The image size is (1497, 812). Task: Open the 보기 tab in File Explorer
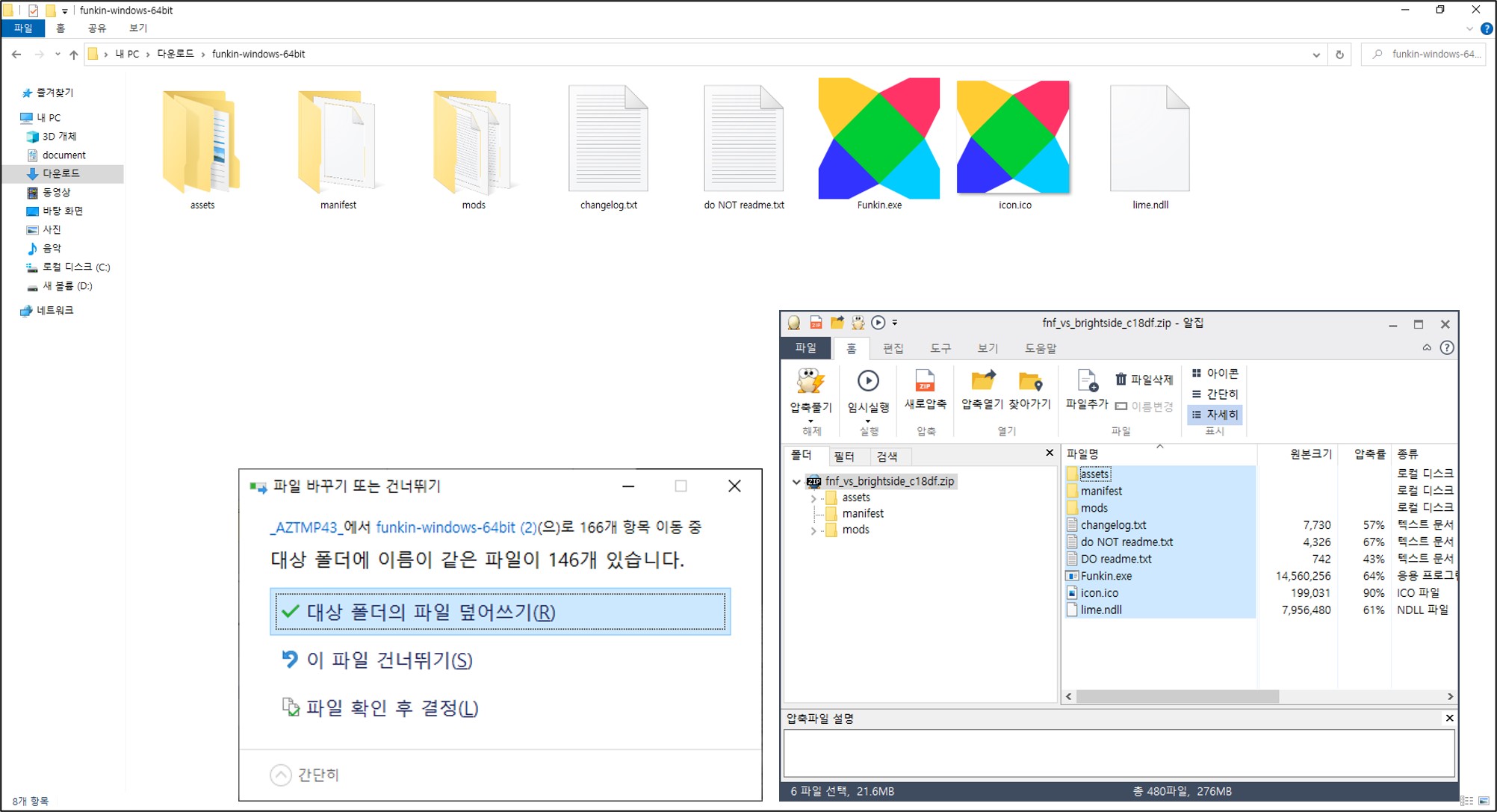pyautogui.click(x=138, y=28)
